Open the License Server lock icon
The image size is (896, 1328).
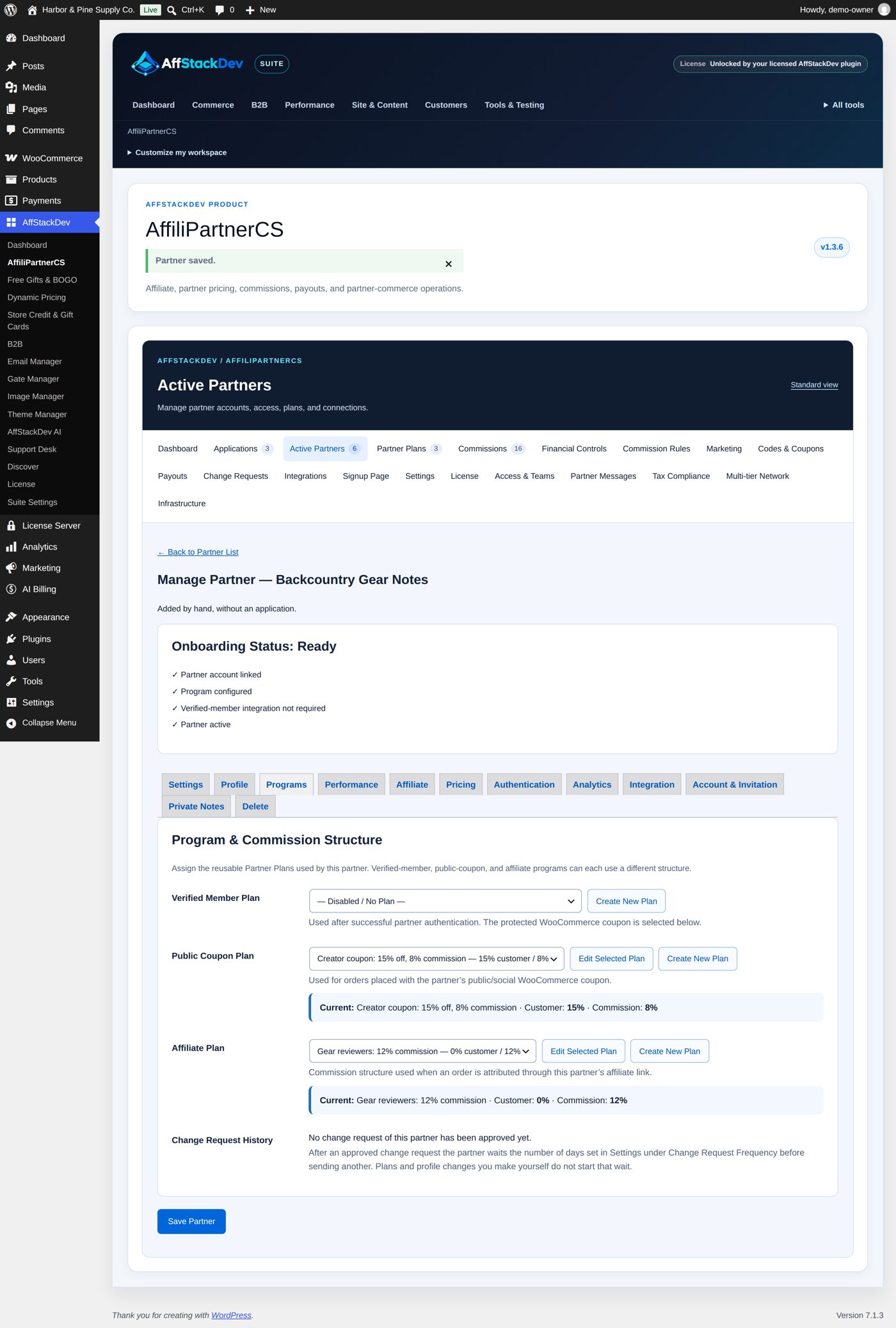(11, 526)
